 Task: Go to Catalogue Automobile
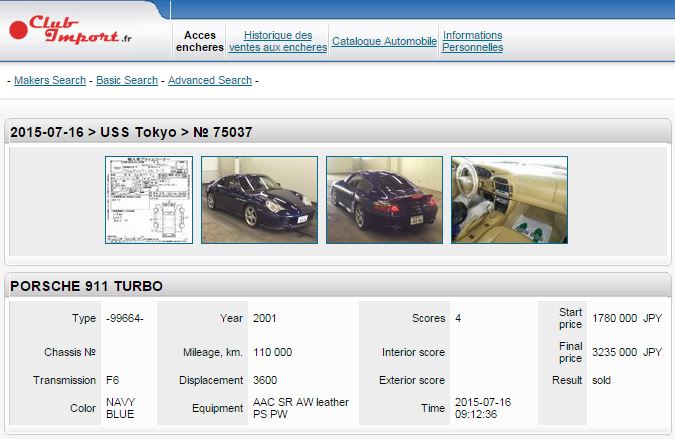click(384, 41)
